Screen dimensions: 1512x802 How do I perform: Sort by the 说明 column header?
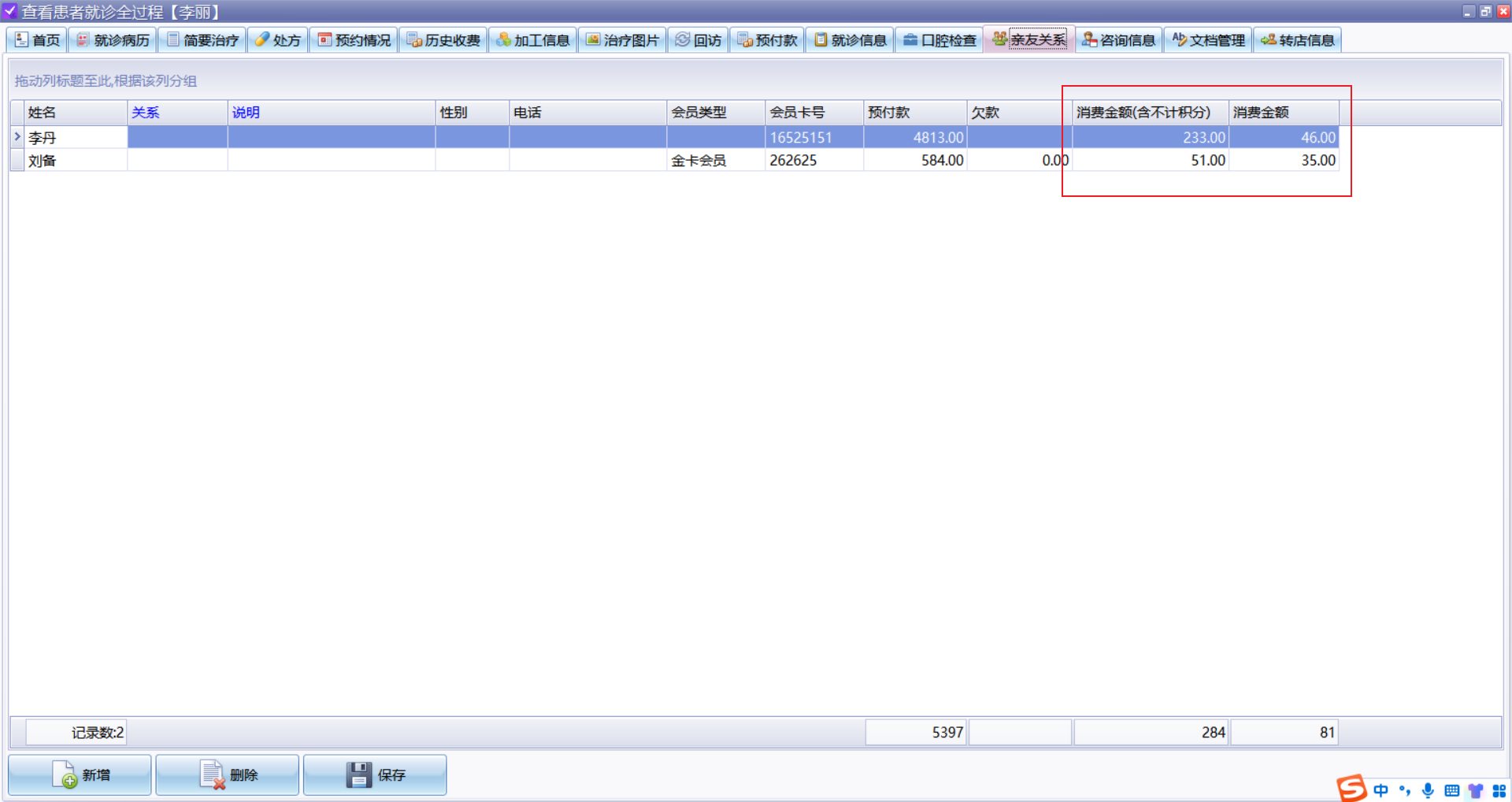click(332, 113)
